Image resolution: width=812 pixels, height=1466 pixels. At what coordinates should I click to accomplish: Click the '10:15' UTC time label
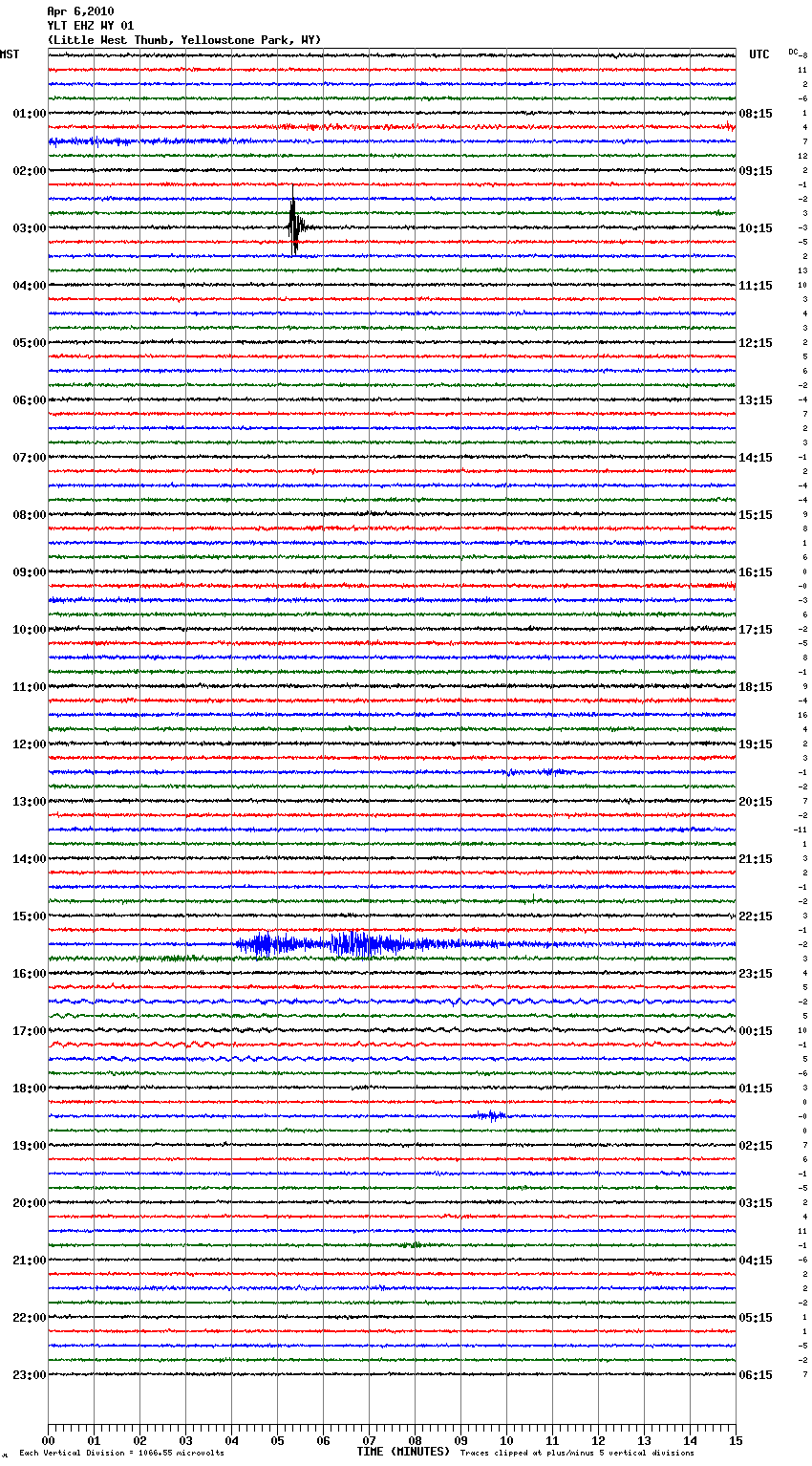[756, 228]
